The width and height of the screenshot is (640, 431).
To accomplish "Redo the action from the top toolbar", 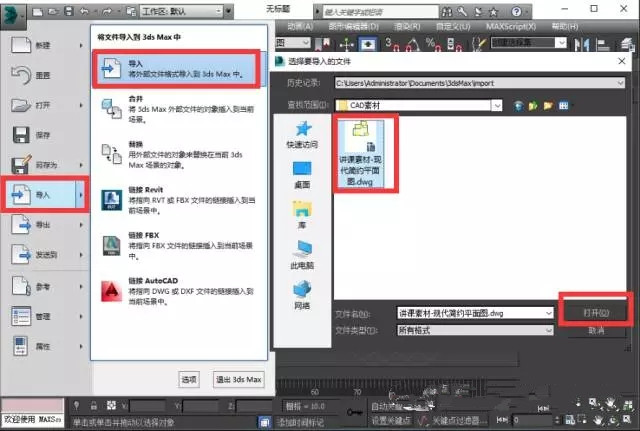I will tap(107, 11).
